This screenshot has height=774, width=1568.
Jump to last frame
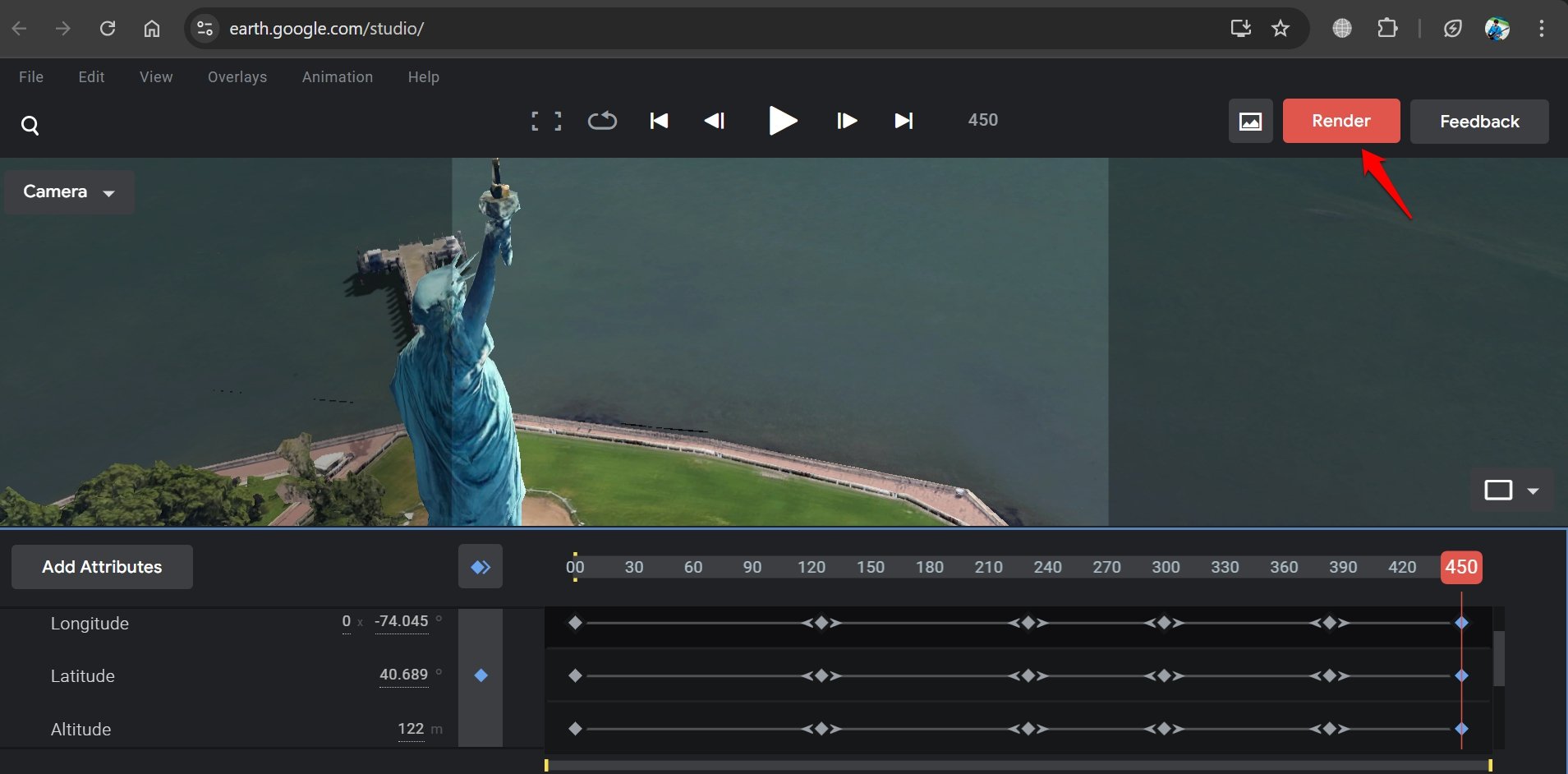[904, 121]
